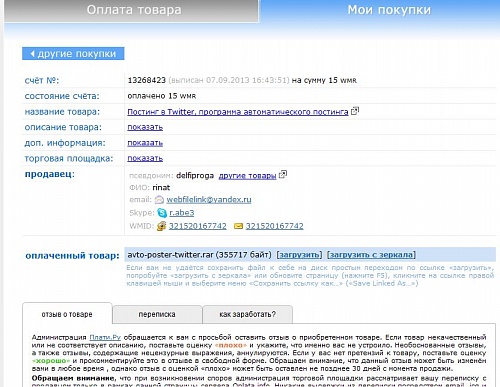500x387 pixels.
Task: Download via загрузить с зеркала link
Action: 371,255
